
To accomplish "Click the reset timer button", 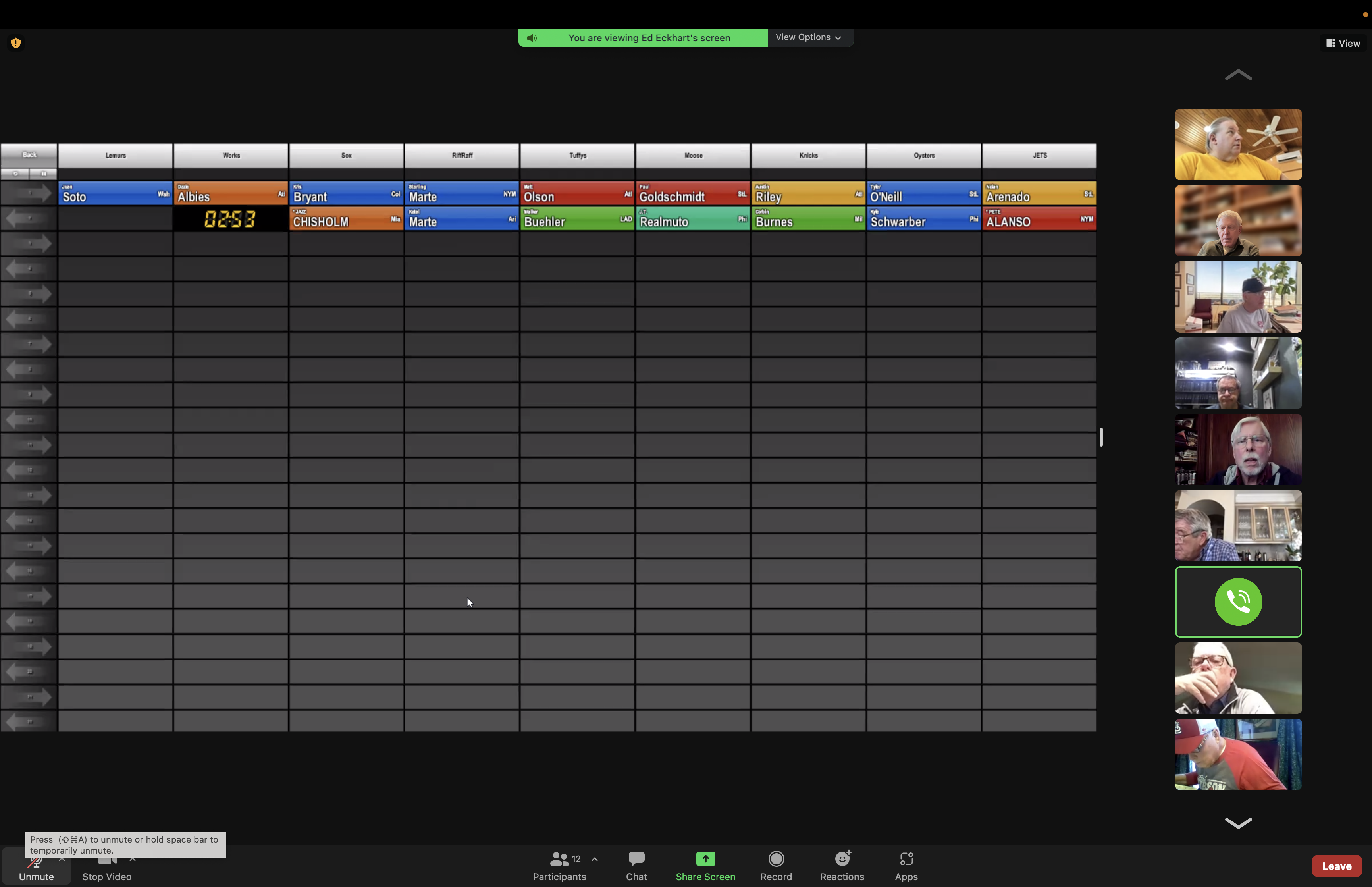I will [x=15, y=174].
